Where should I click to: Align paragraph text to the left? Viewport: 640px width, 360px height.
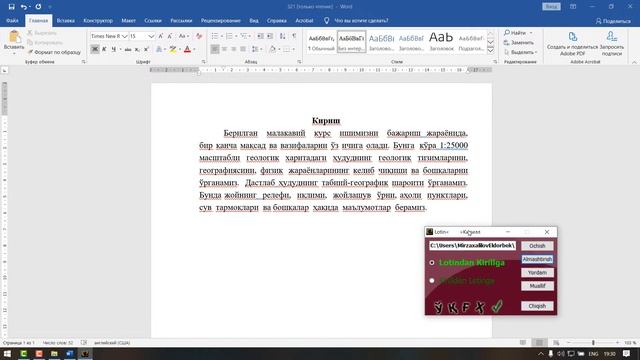click(x=215, y=49)
